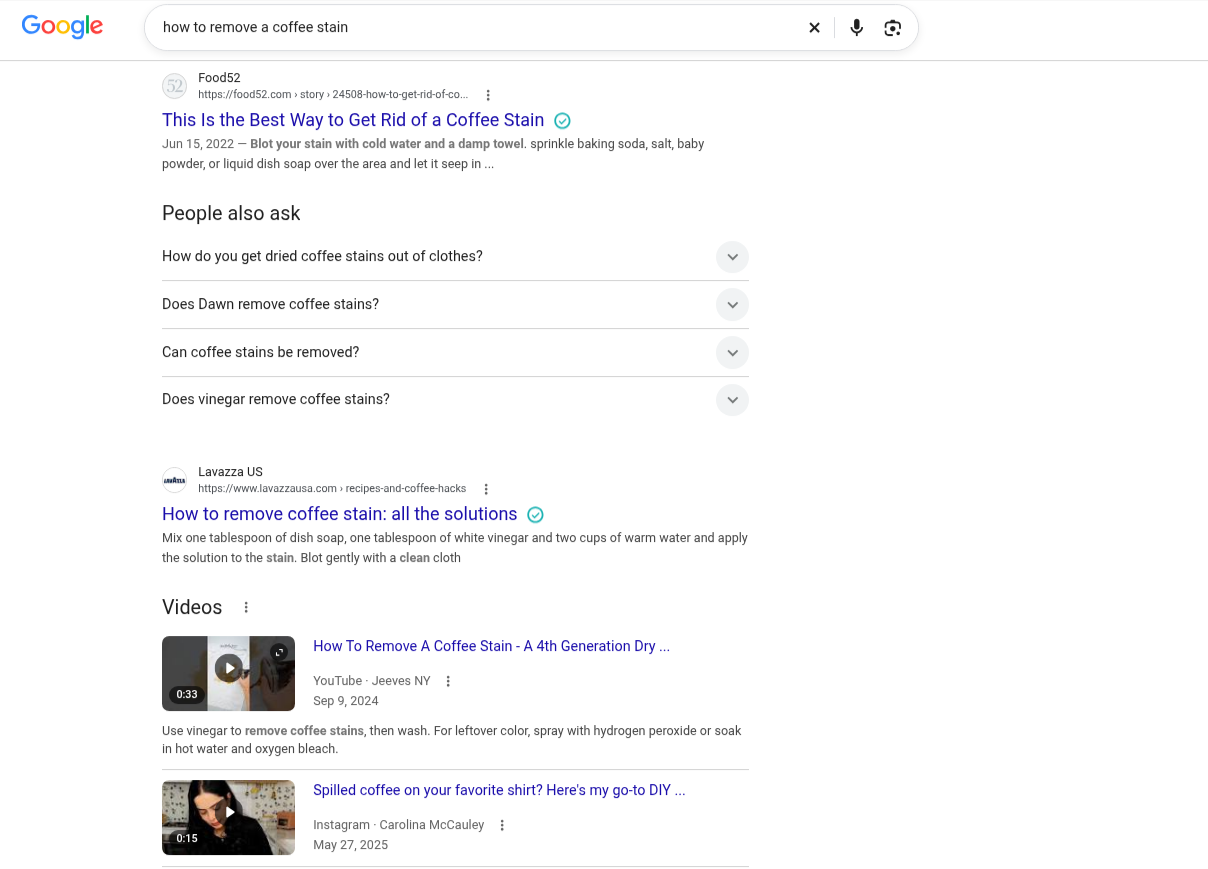The height and width of the screenshot is (869, 1208).
Task: Open 'Spilled coffee on your favorite shirt?' link
Action: pyautogui.click(x=499, y=790)
